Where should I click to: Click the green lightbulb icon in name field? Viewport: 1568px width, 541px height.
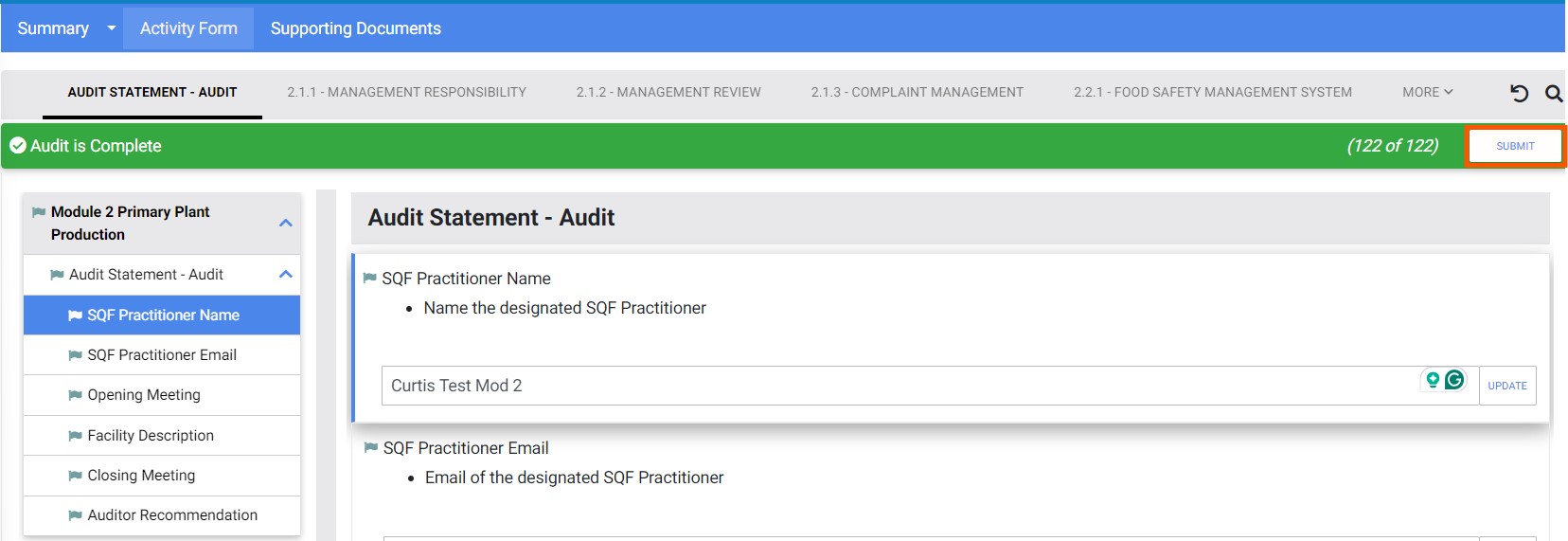tap(1433, 380)
